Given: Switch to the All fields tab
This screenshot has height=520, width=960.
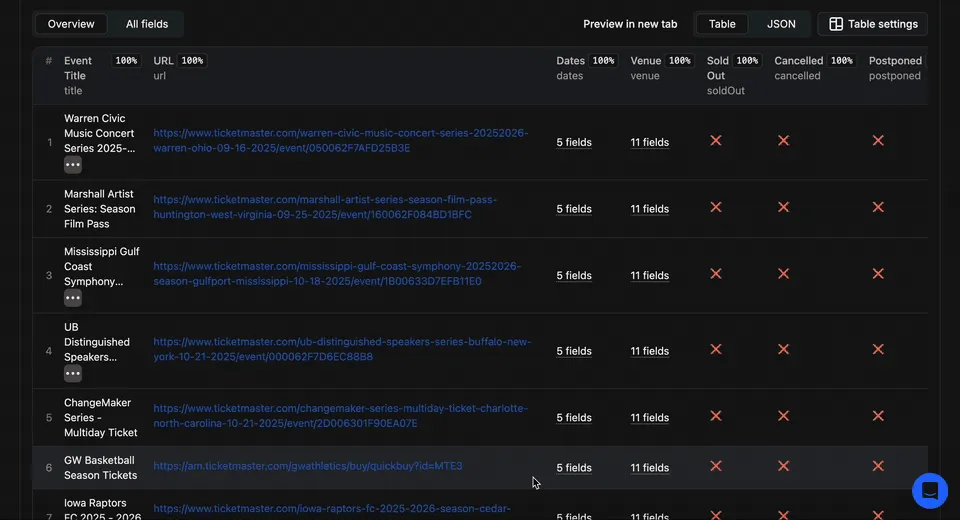Looking at the screenshot, I should 147,24.
